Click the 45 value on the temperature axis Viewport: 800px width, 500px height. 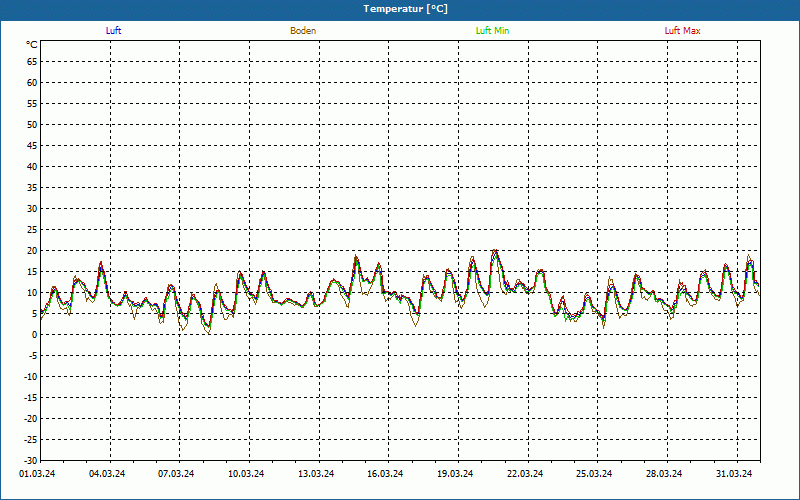[32, 145]
